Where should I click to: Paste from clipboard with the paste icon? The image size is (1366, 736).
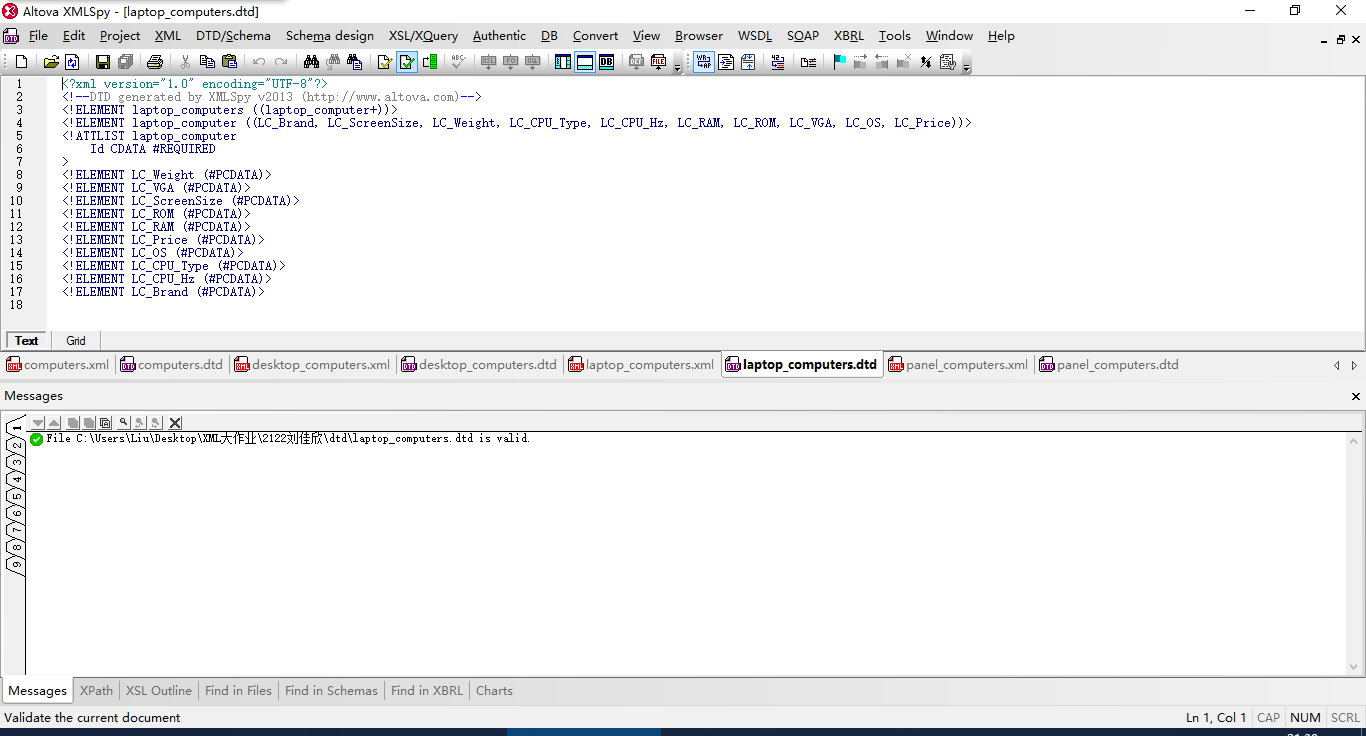(229, 62)
